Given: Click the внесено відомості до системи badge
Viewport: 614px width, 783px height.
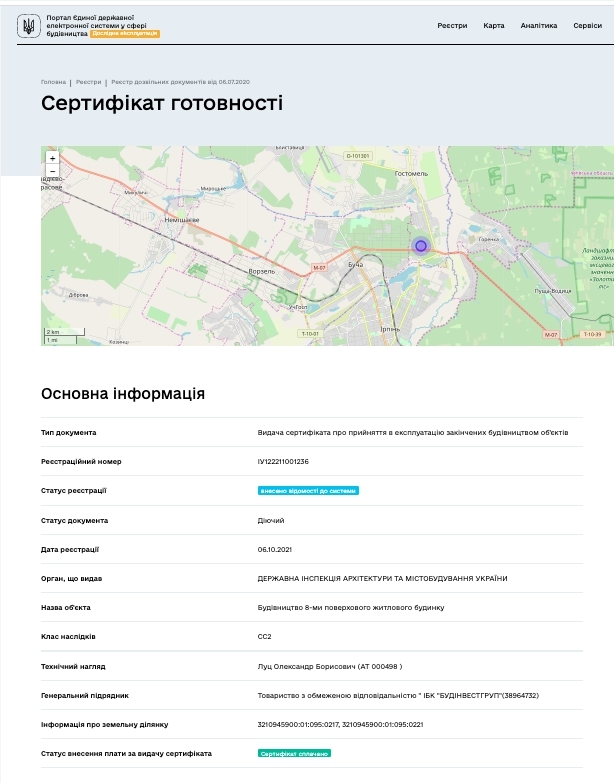Looking at the screenshot, I should click(x=308, y=491).
